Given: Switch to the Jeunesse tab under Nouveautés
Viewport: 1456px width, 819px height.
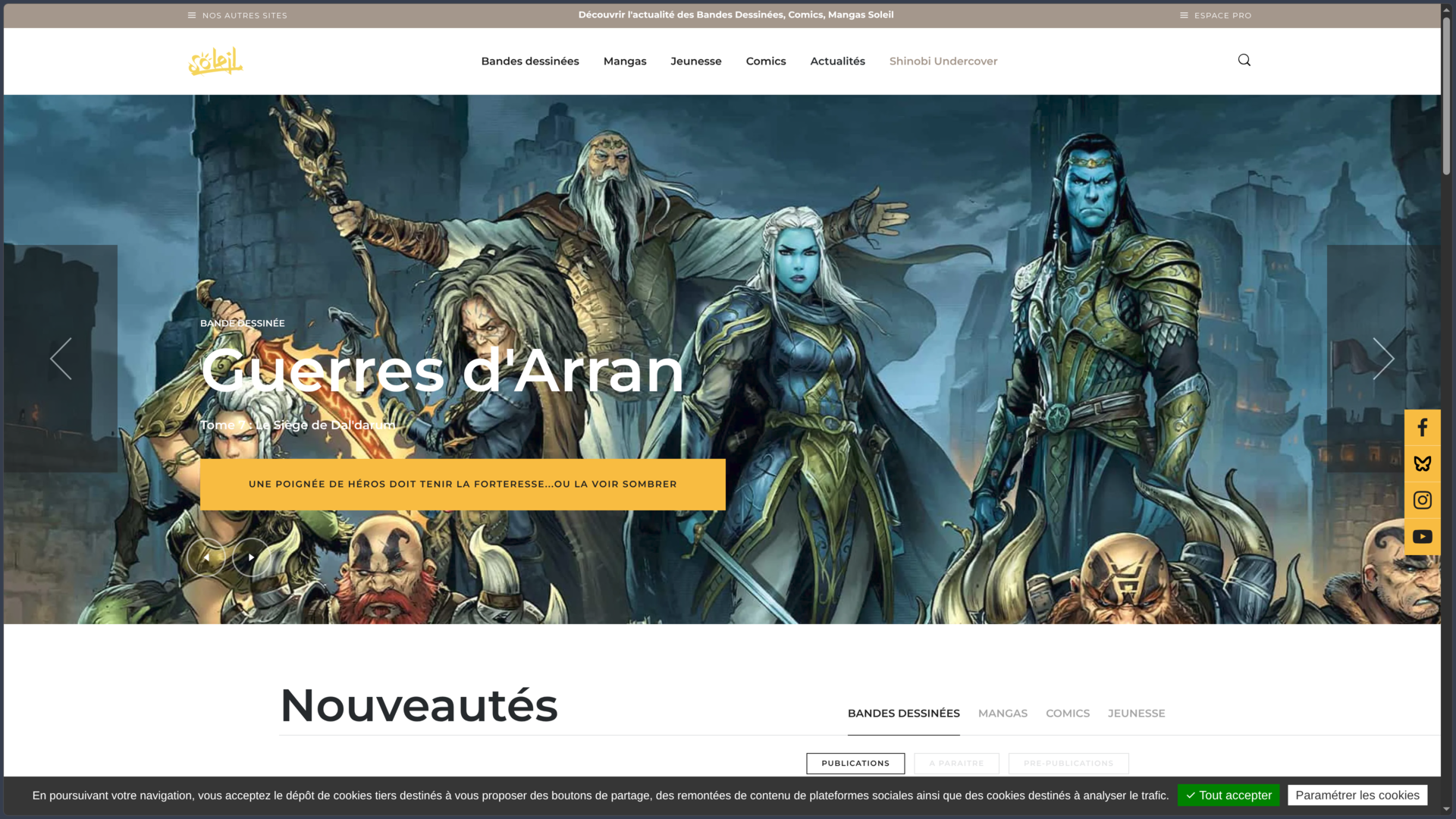Looking at the screenshot, I should click(x=1136, y=714).
